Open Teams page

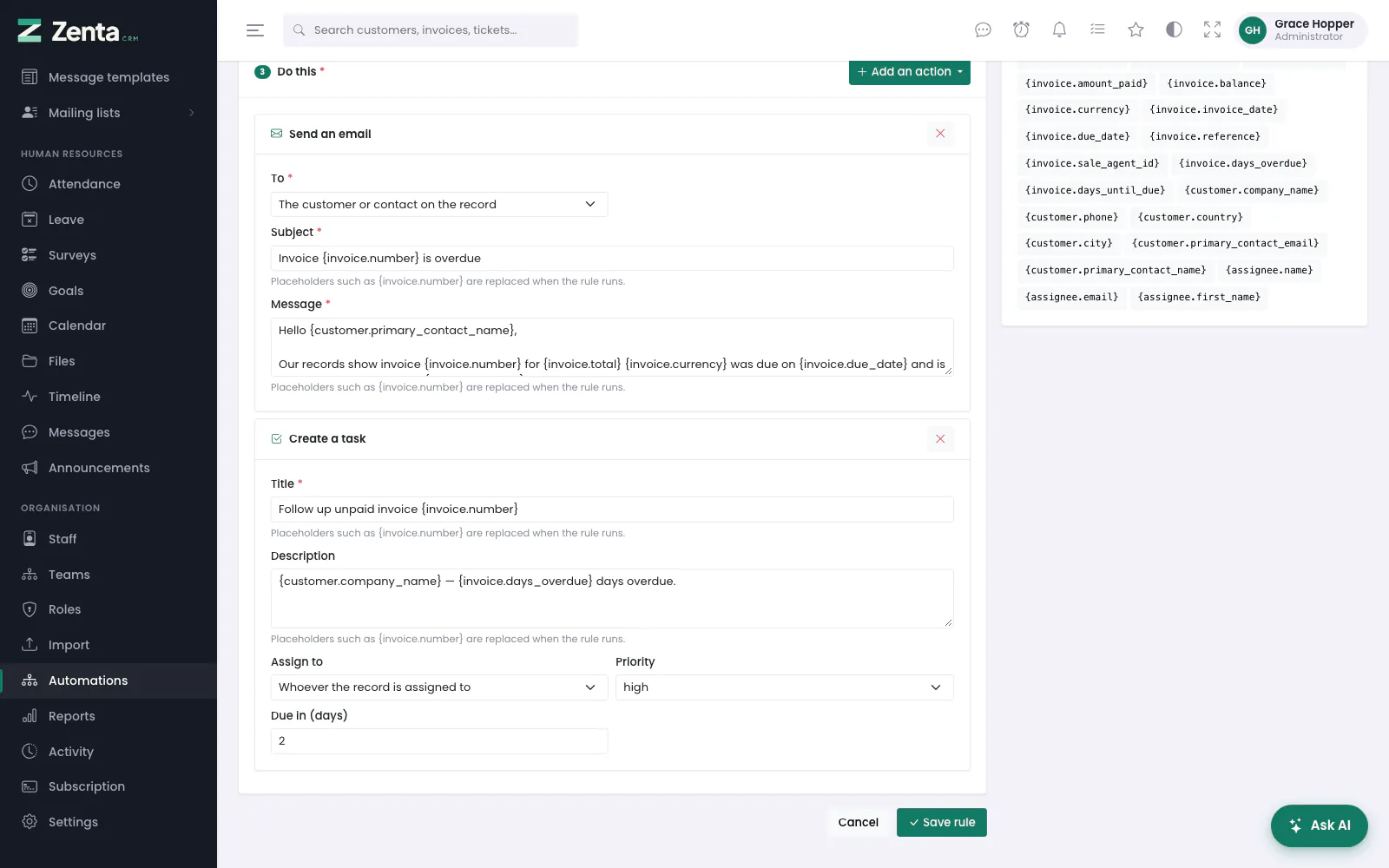(x=109, y=575)
